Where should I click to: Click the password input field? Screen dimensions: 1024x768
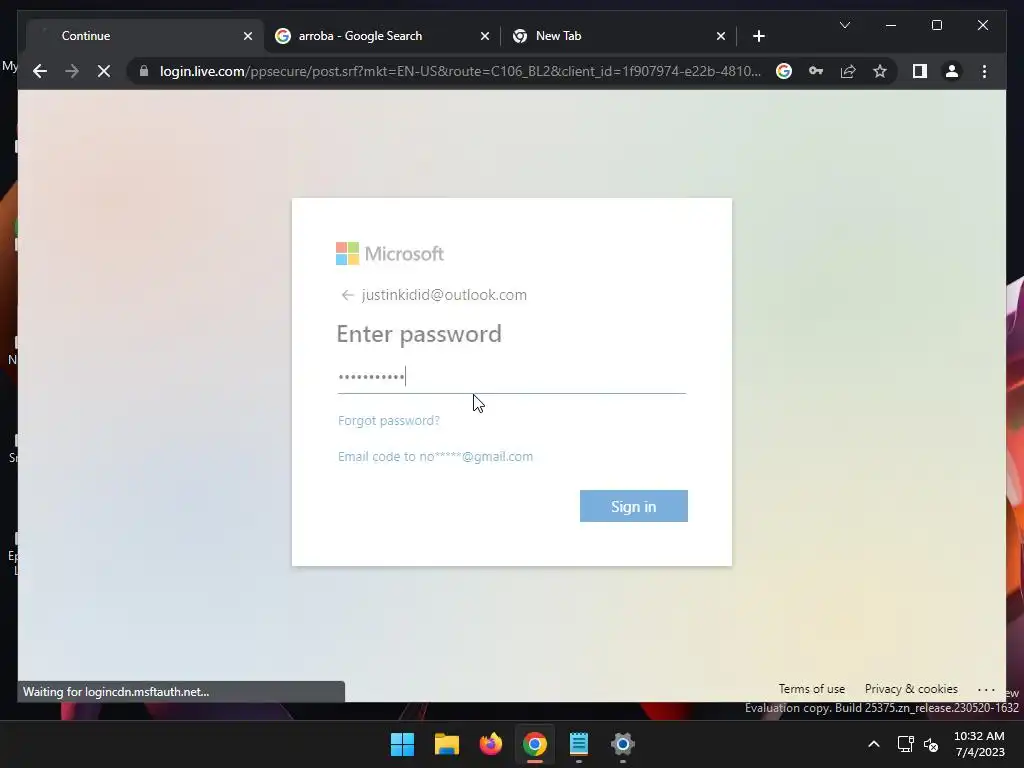[511, 377]
